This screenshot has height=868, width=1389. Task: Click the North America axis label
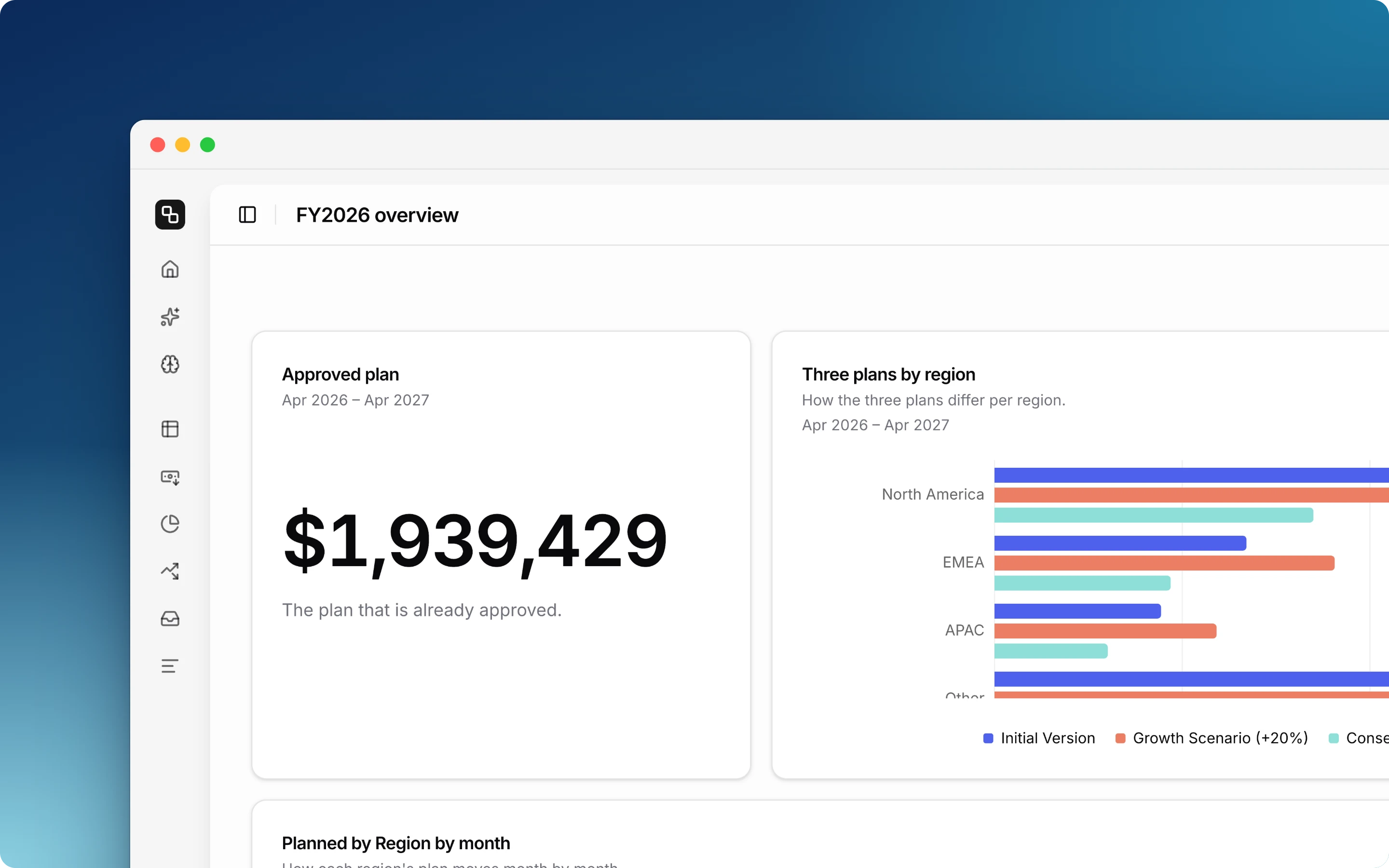coord(933,494)
